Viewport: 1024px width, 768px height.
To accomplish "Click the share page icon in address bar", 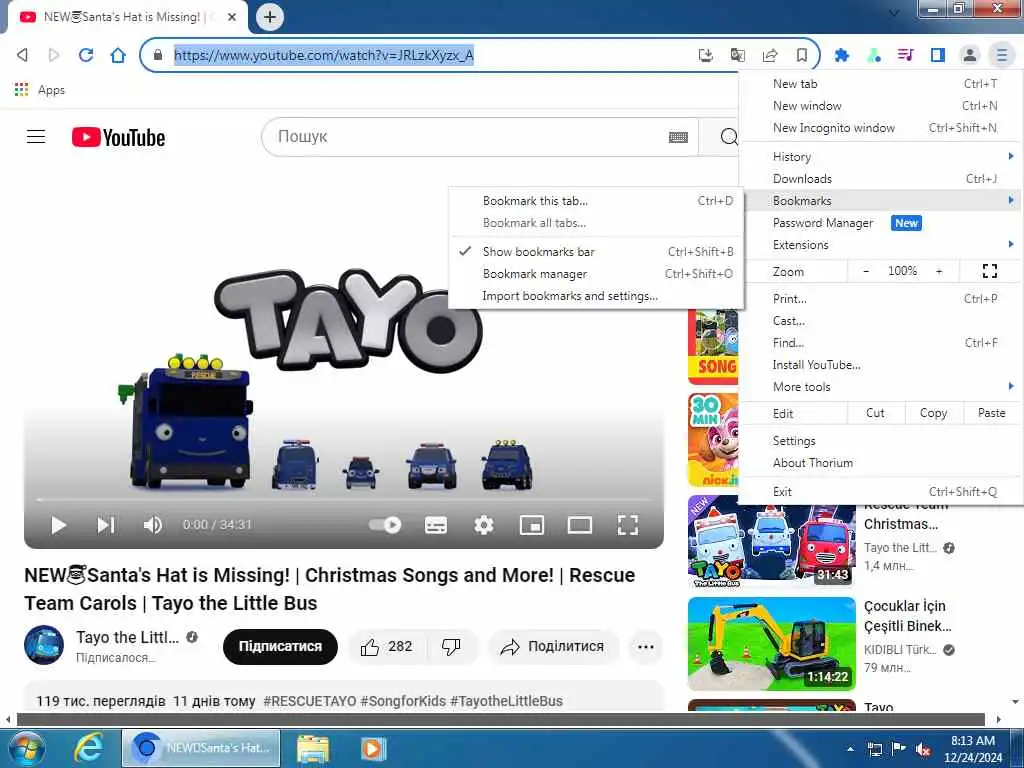I will (770, 55).
